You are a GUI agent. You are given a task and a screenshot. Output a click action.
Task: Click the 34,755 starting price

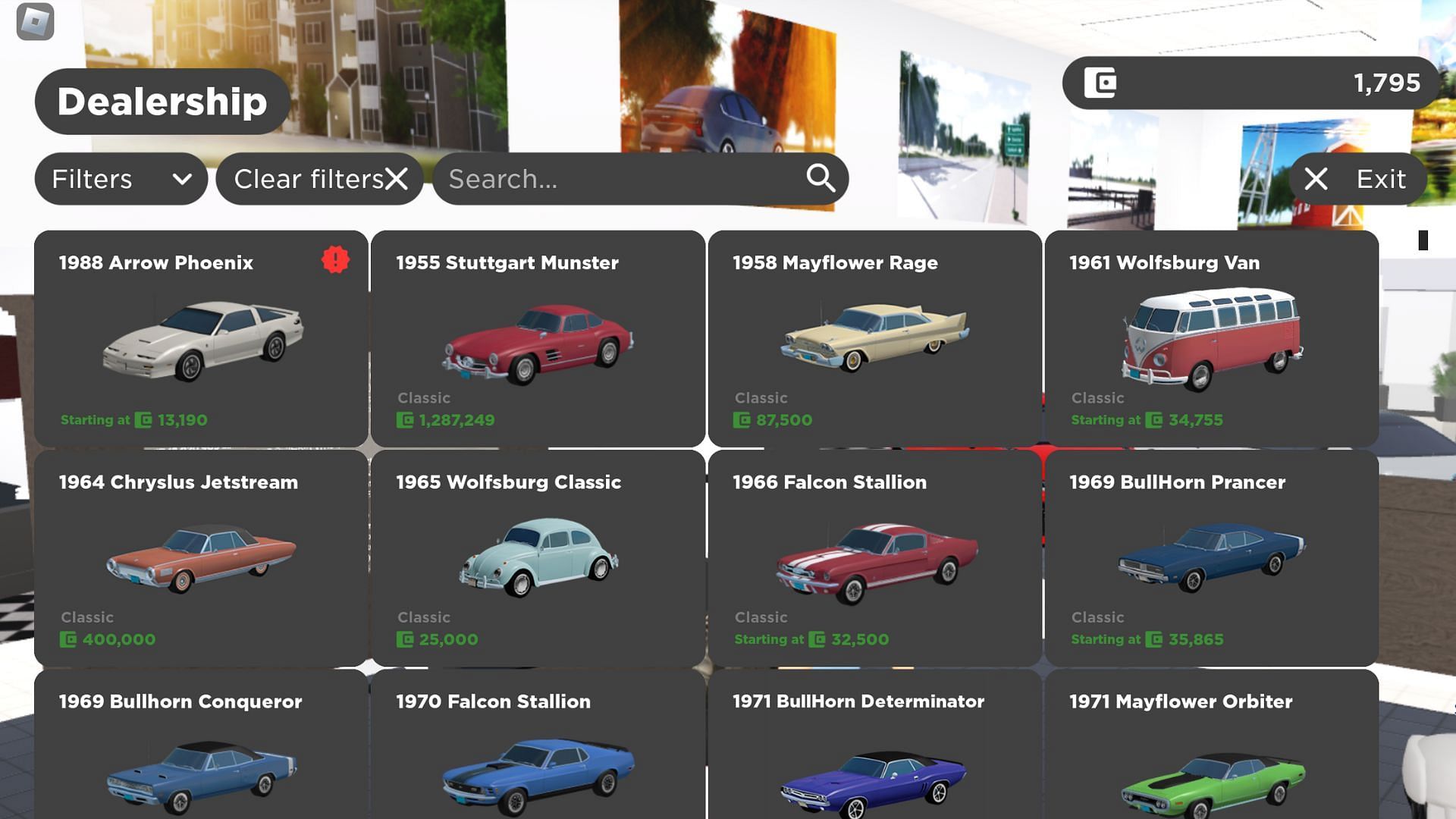[1196, 420]
